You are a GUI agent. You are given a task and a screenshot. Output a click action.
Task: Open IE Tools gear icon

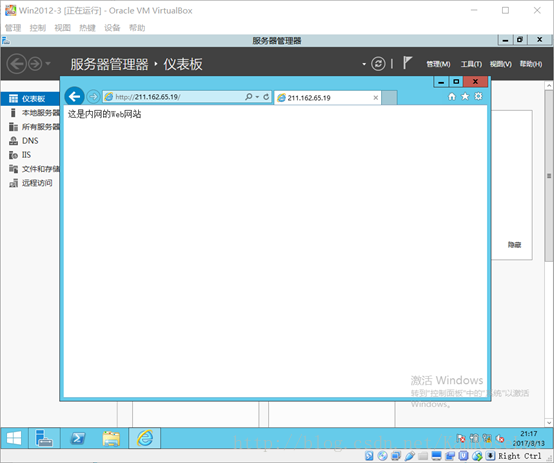[x=478, y=96]
